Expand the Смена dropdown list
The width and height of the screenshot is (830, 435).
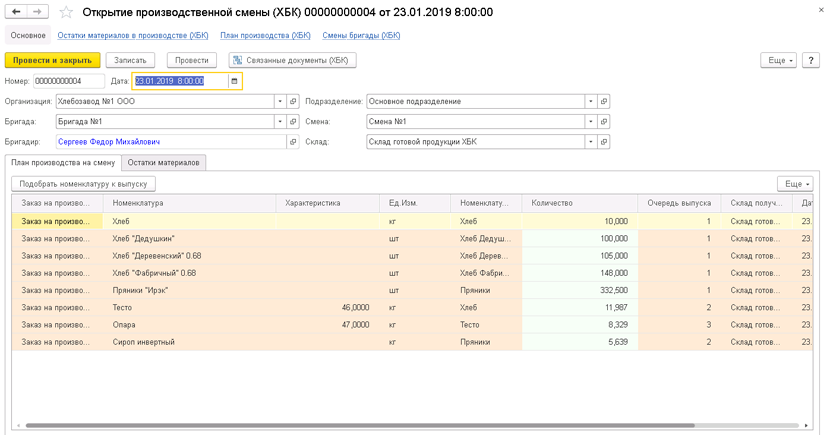(x=591, y=122)
